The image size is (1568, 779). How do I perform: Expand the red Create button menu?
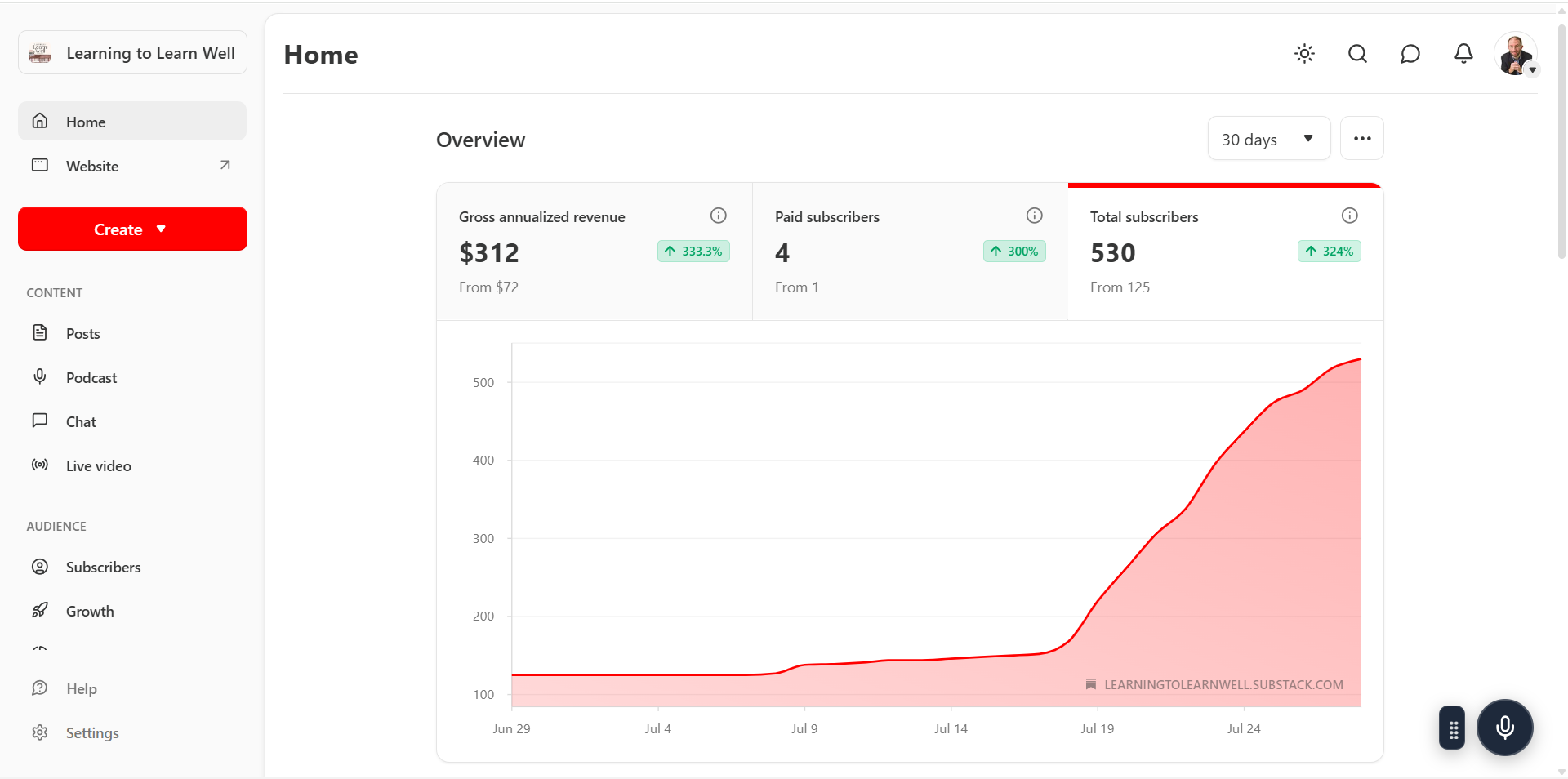click(132, 229)
